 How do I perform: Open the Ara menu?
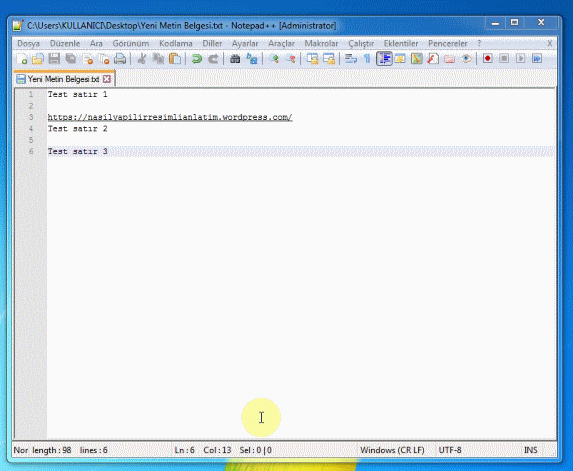(x=96, y=43)
